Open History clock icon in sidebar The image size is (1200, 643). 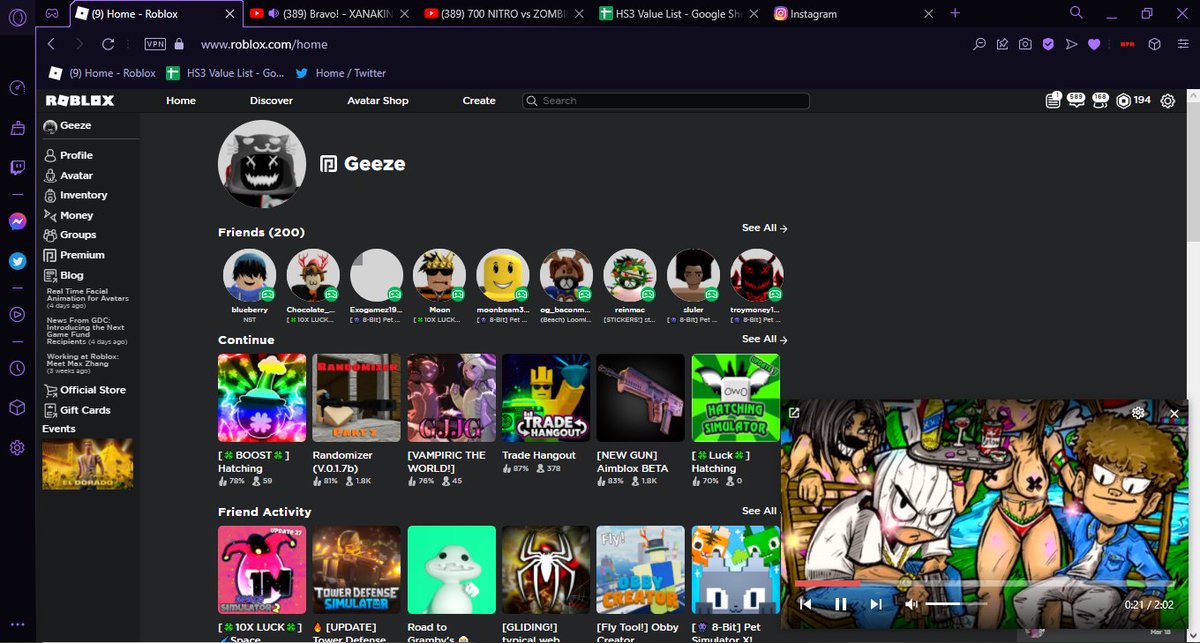point(17,368)
